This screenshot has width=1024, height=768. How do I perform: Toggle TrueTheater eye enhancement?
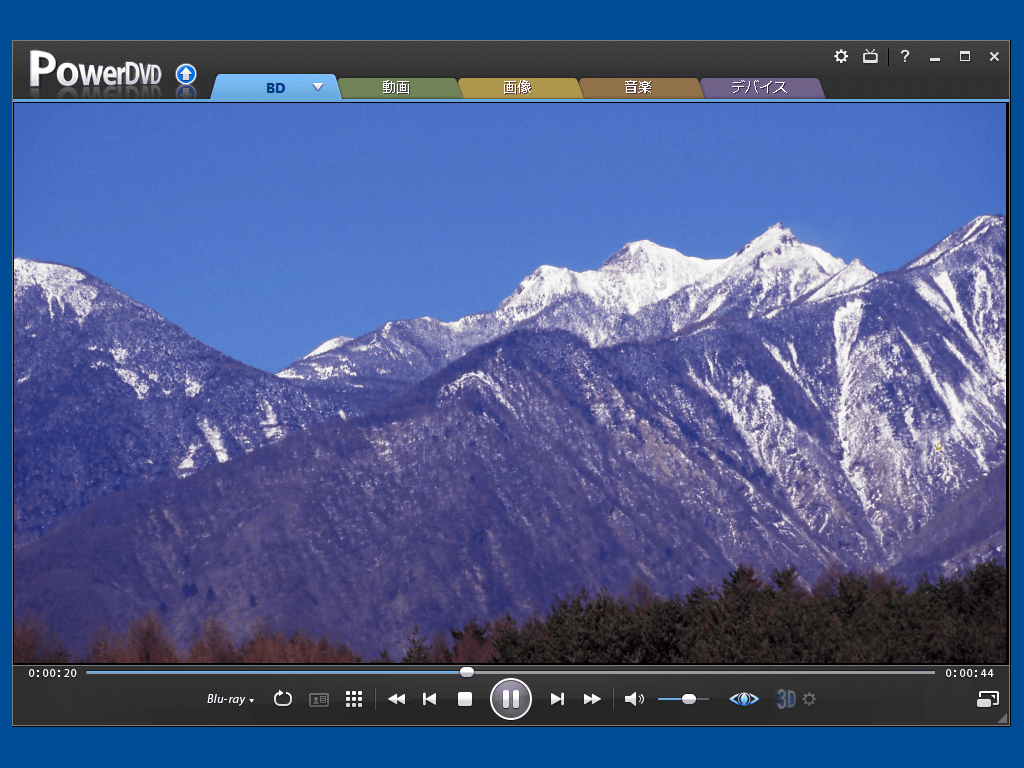click(x=744, y=699)
